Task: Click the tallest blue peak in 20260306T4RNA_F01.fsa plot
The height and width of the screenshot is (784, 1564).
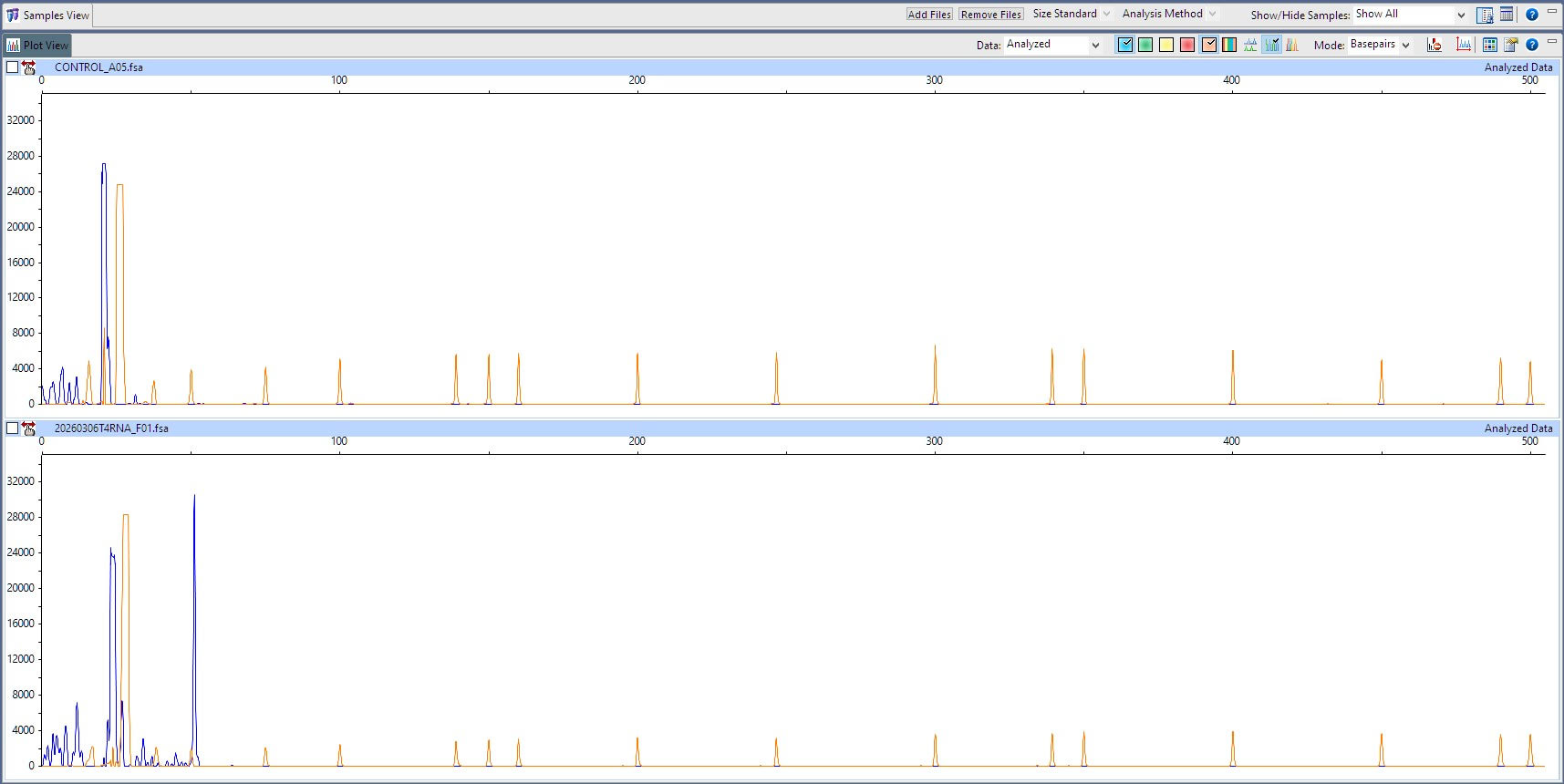Action: [x=194, y=629]
